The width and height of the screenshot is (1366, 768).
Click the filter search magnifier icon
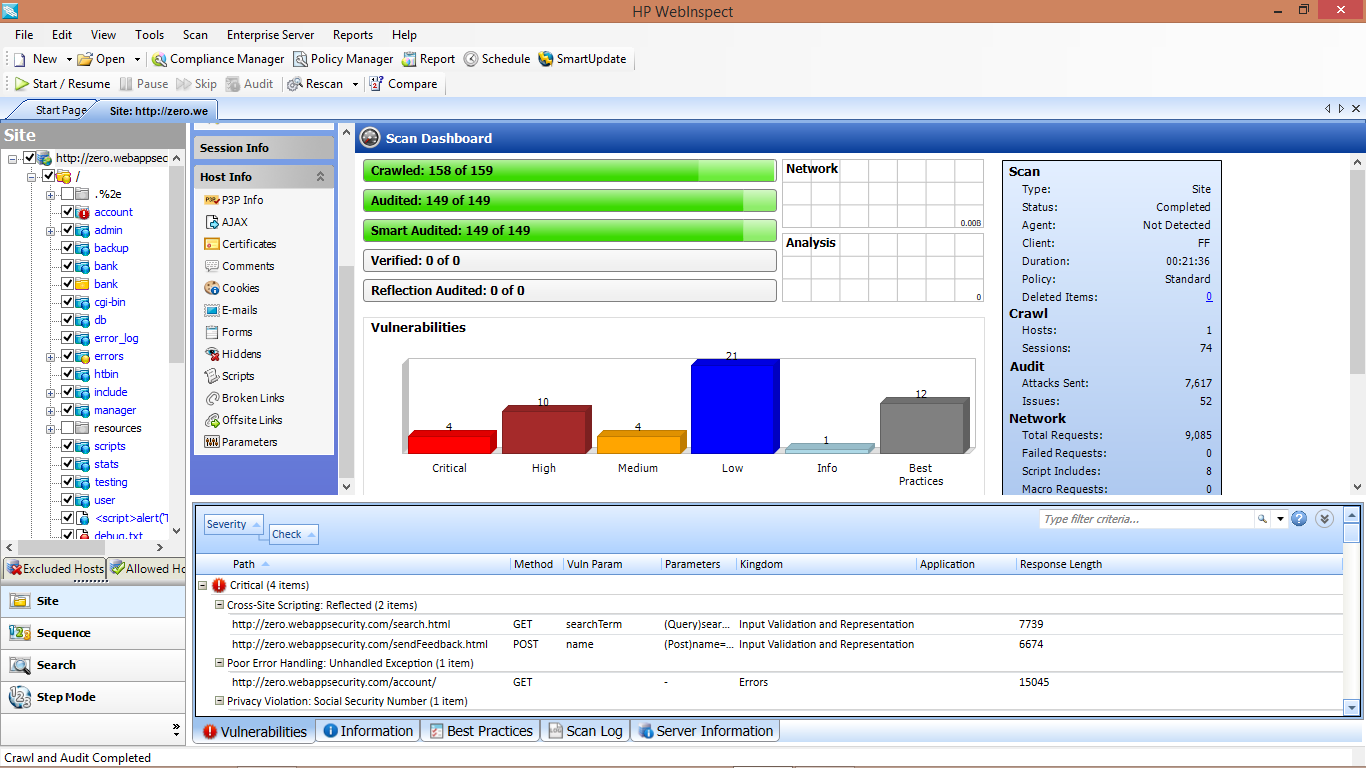click(x=1263, y=519)
